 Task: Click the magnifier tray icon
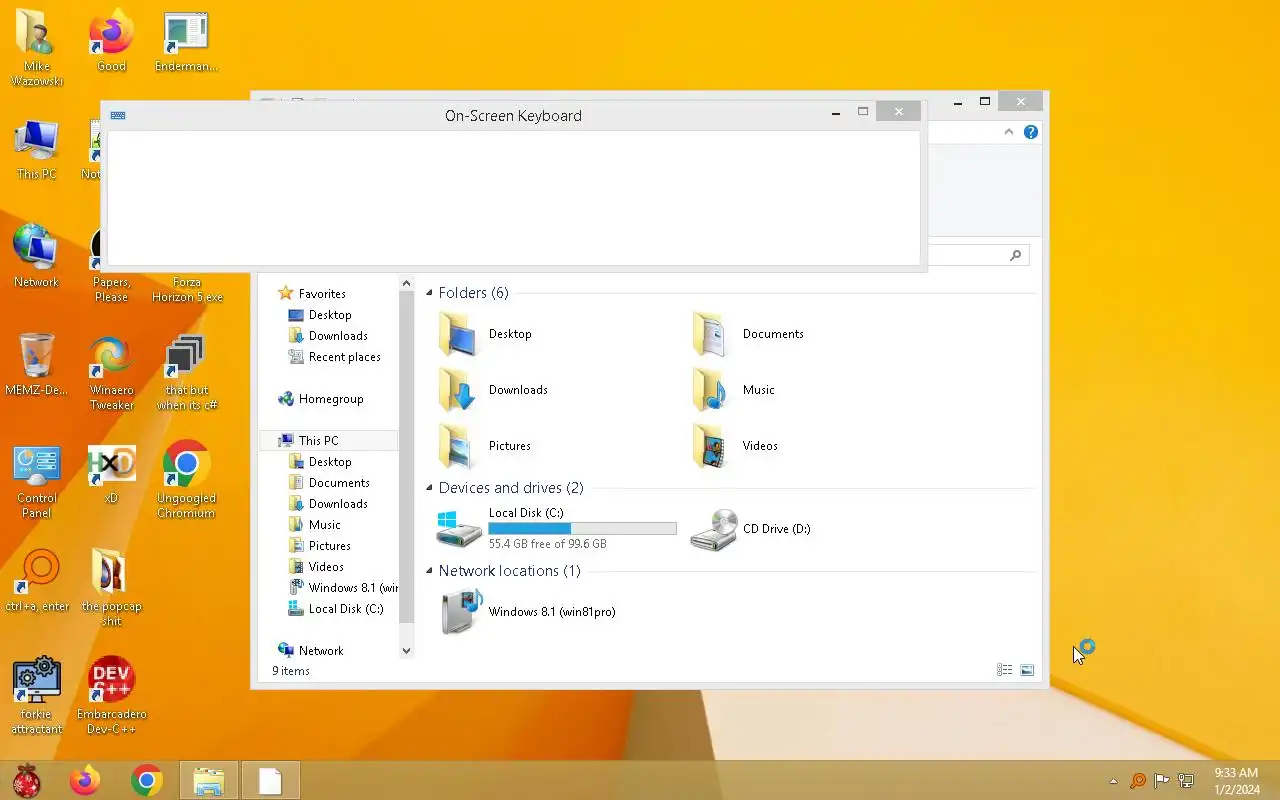[1138, 781]
